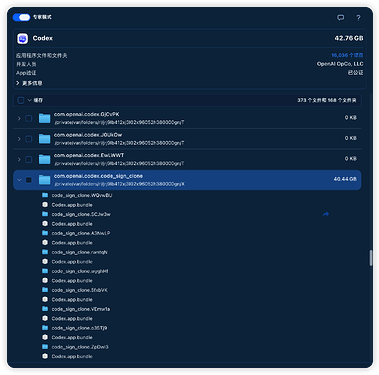Click the App公证 label
Image resolution: width=379 pixels, height=375 pixels.
[26, 73]
